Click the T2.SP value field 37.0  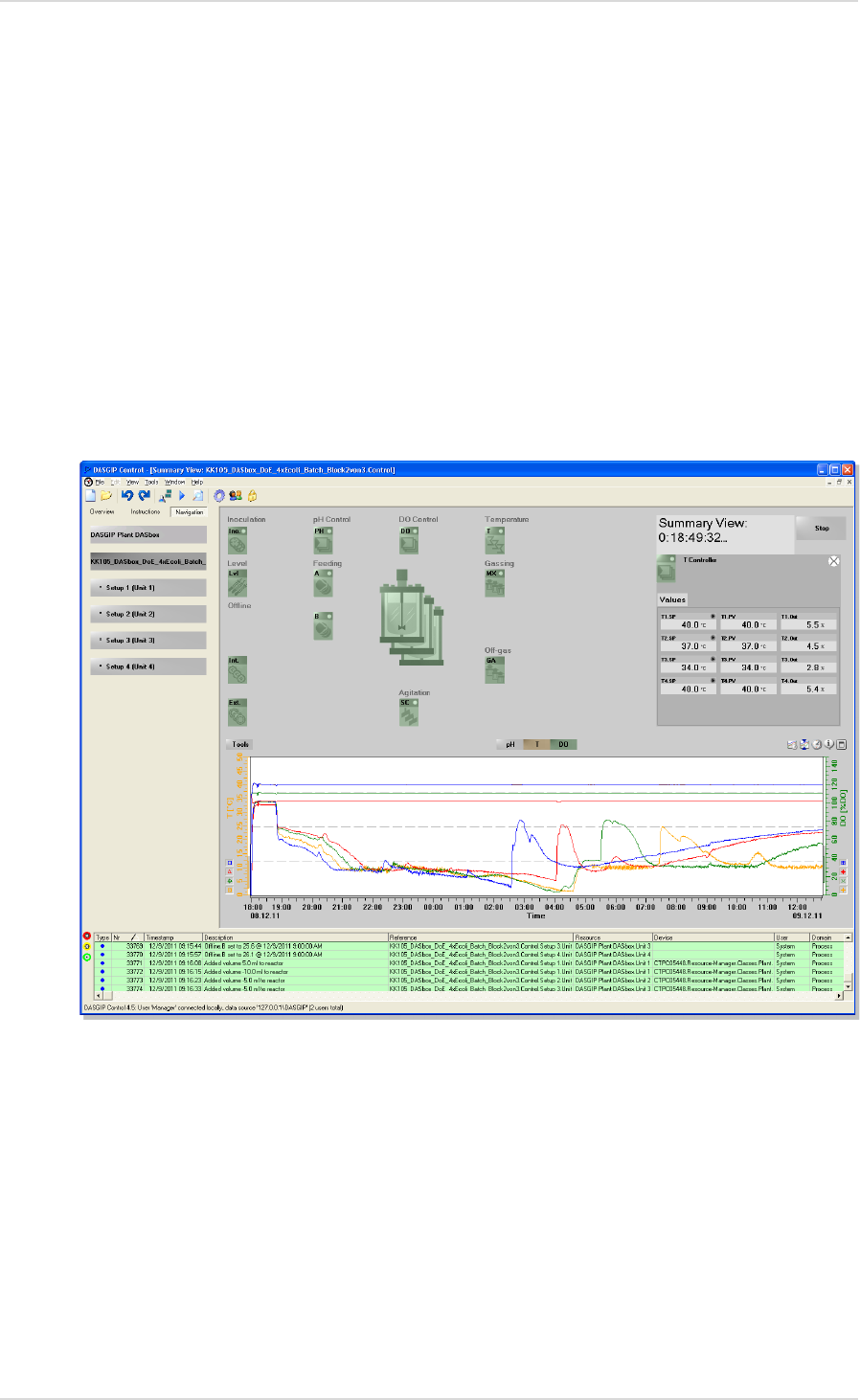pyautogui.click(x=688, y=646)
